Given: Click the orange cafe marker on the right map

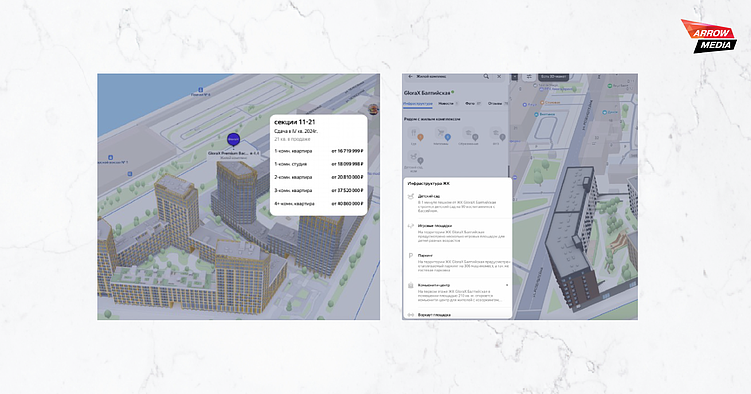Looking at the screenshot, I should pos(542,102).
